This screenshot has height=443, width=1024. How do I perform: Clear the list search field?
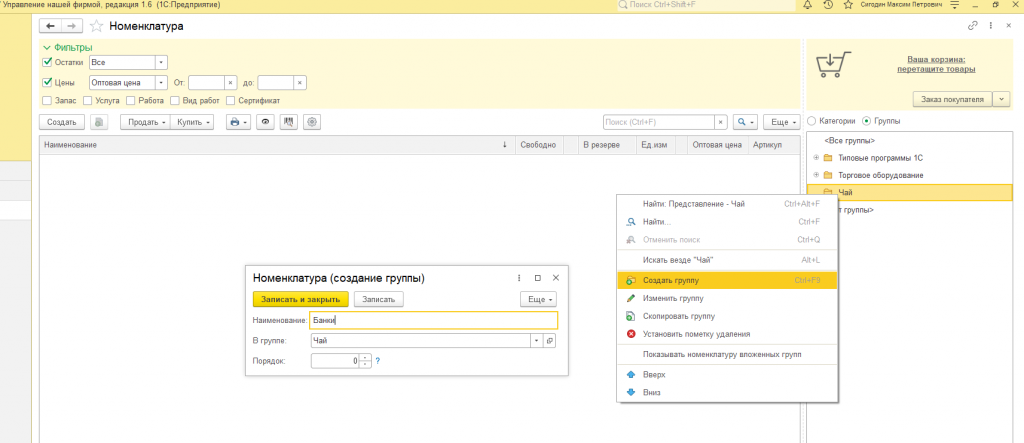(x=720, y=122)
